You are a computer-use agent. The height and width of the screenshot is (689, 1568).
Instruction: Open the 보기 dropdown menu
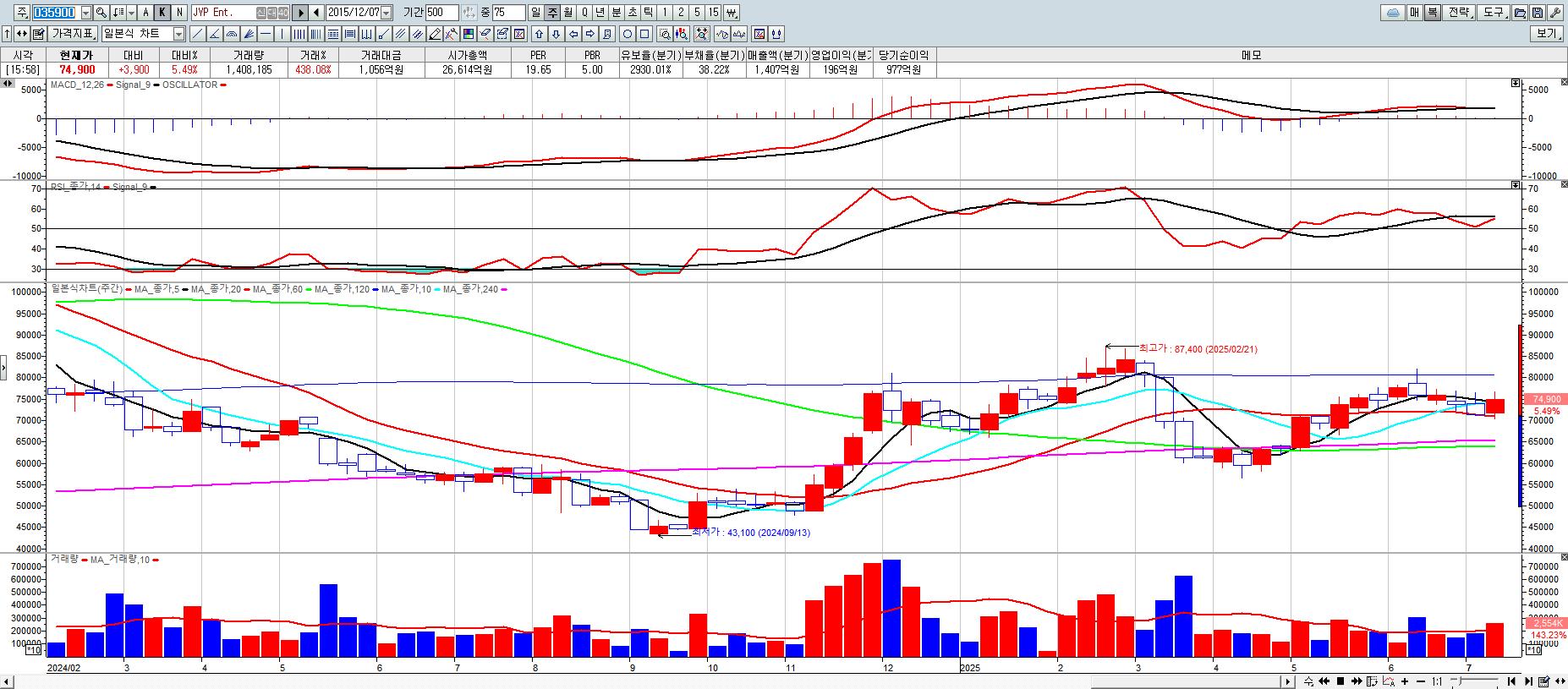(x=1548, y=35)
